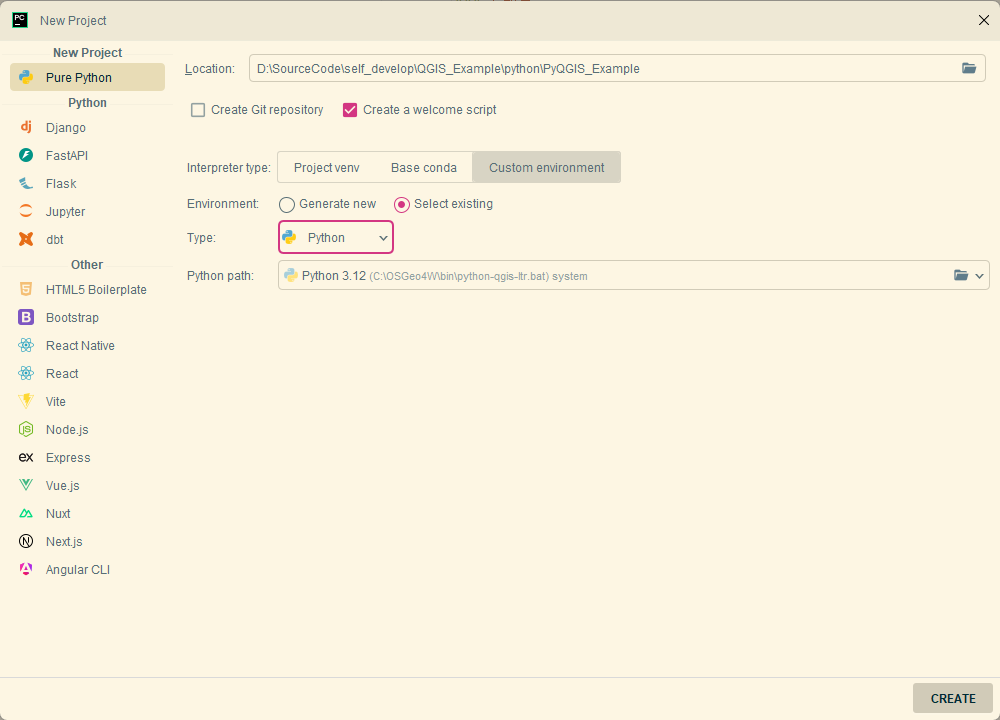Pick the Express project icon
1000x720 pixels.
pos(26,457)
